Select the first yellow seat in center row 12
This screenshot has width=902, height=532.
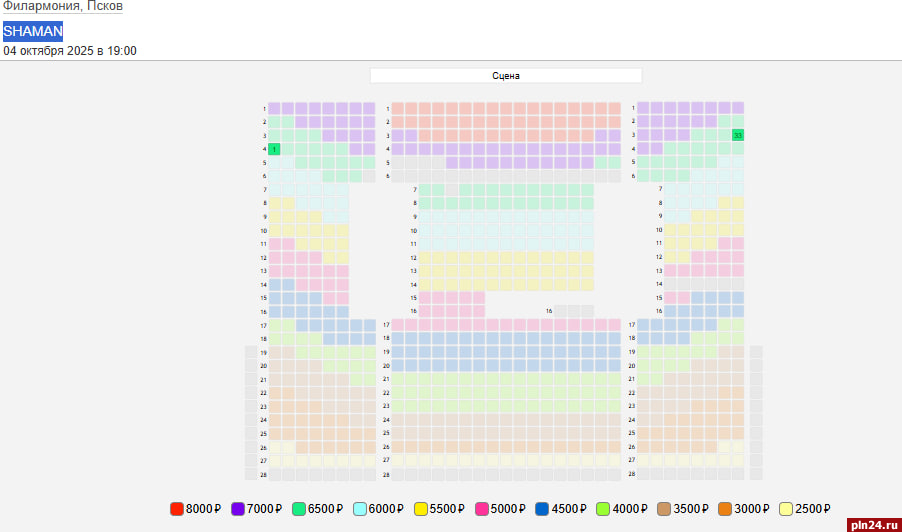(x=425, y=258)
